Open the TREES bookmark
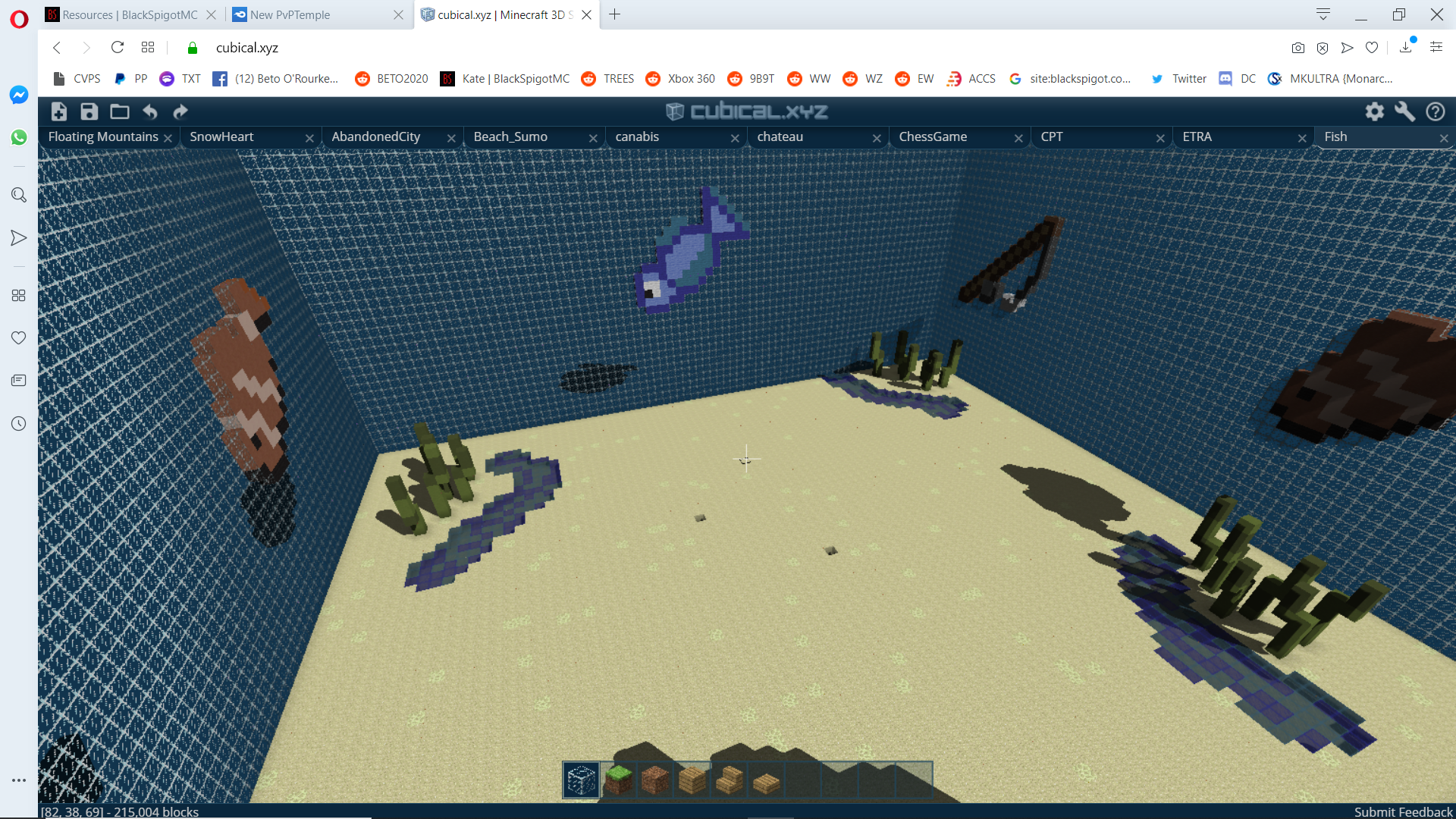 [607, 79]
